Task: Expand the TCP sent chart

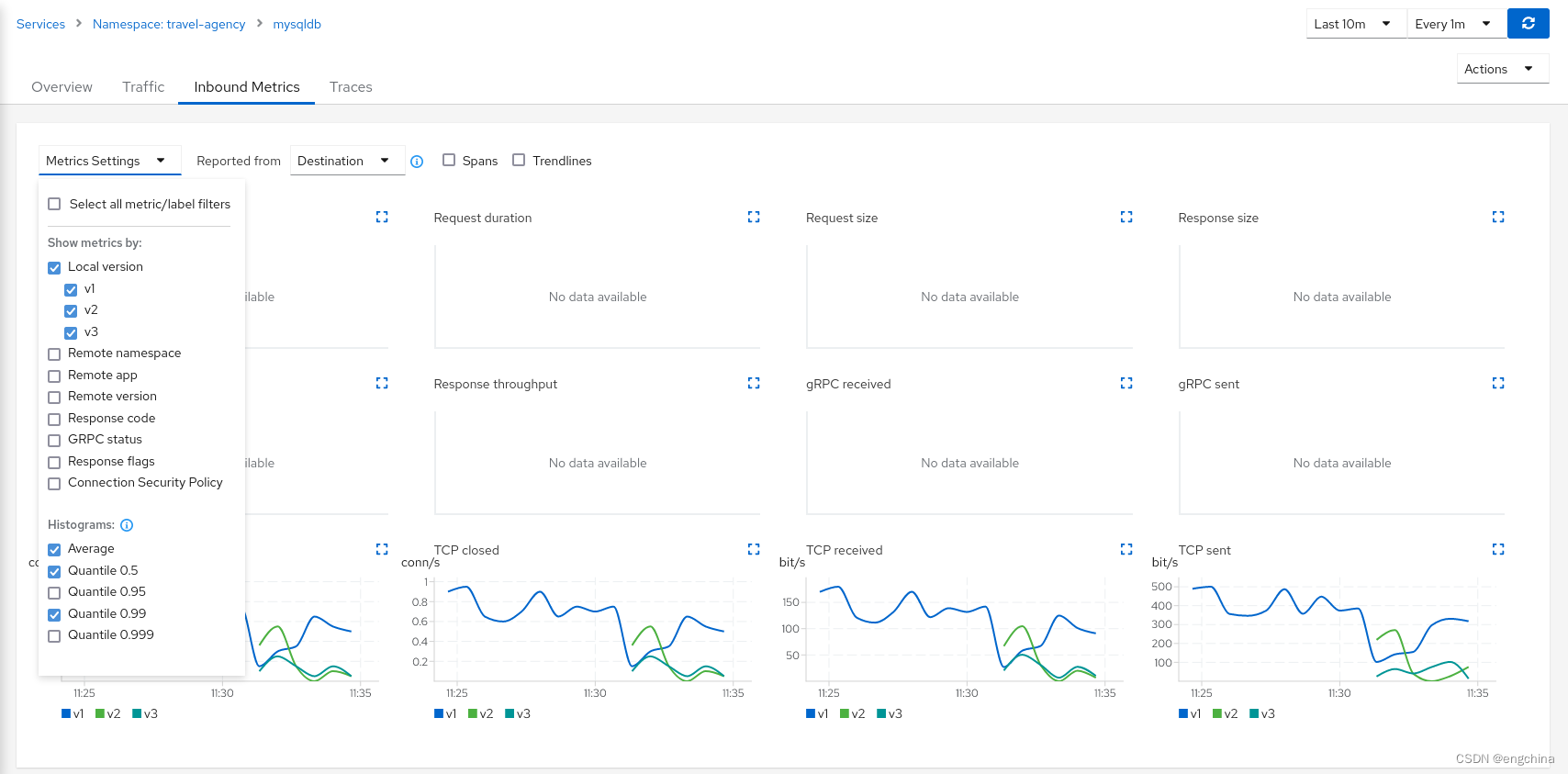Action: coord(1498,549)
